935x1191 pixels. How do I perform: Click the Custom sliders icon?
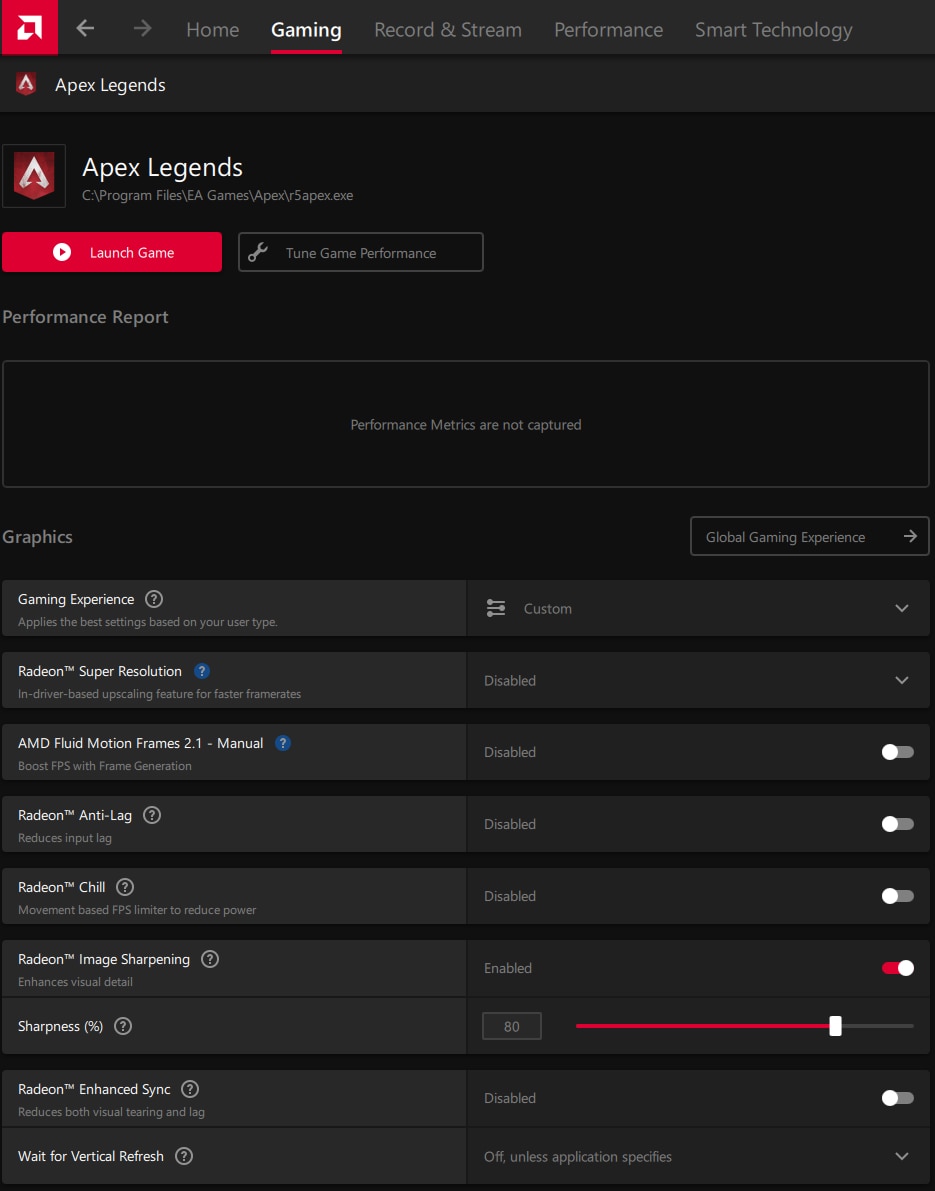coord(496,608)
